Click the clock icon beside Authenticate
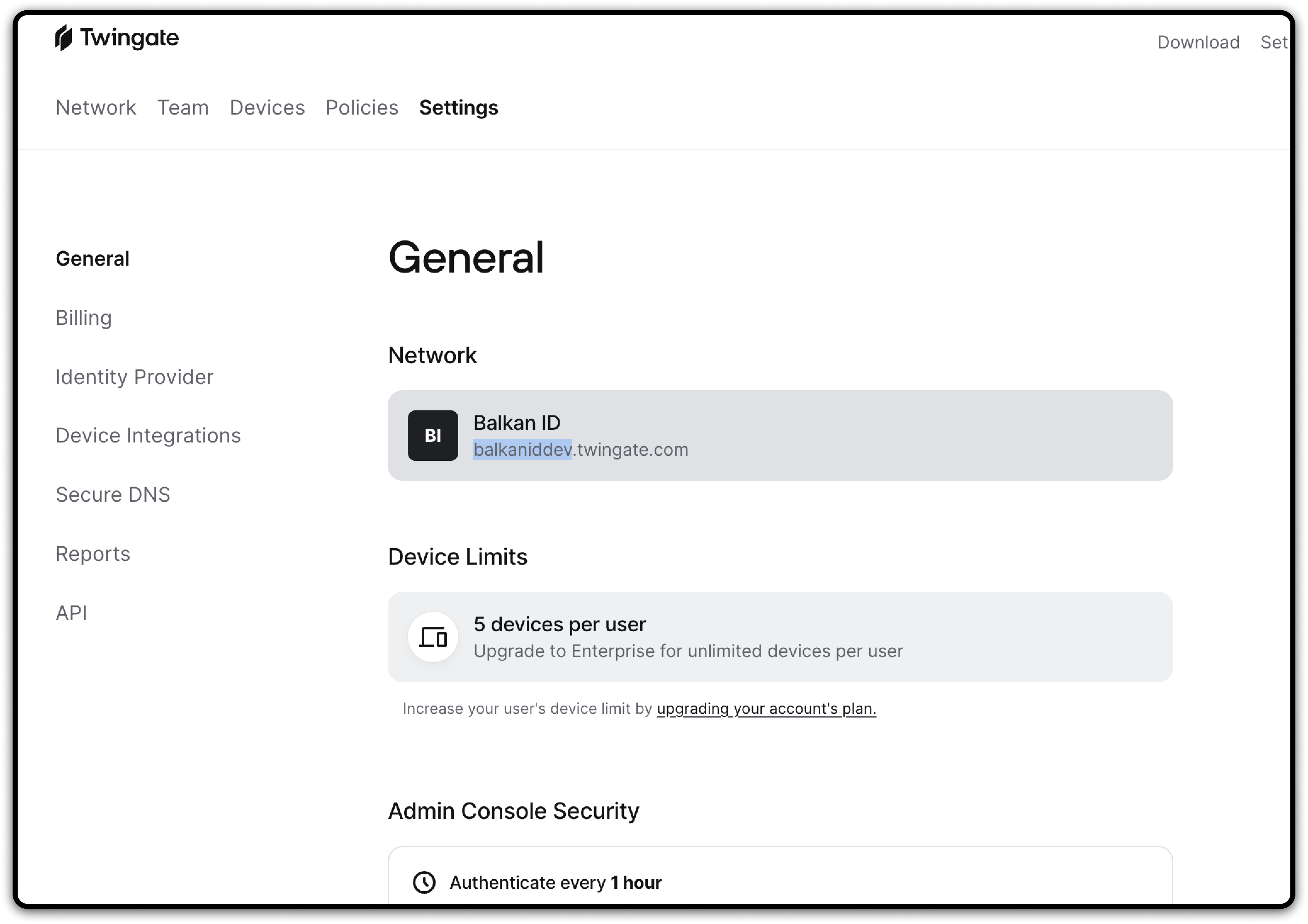Image resolution: width=1308 pixels, height=924 pixels. [x=424, y=882]
